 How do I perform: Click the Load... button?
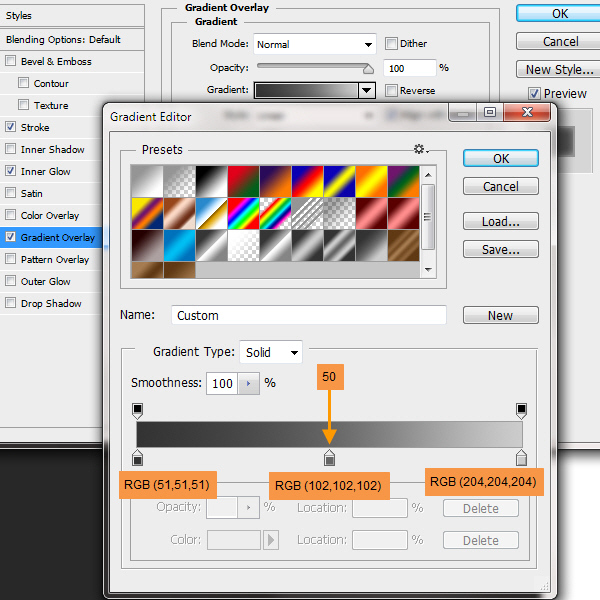point(501,222)
